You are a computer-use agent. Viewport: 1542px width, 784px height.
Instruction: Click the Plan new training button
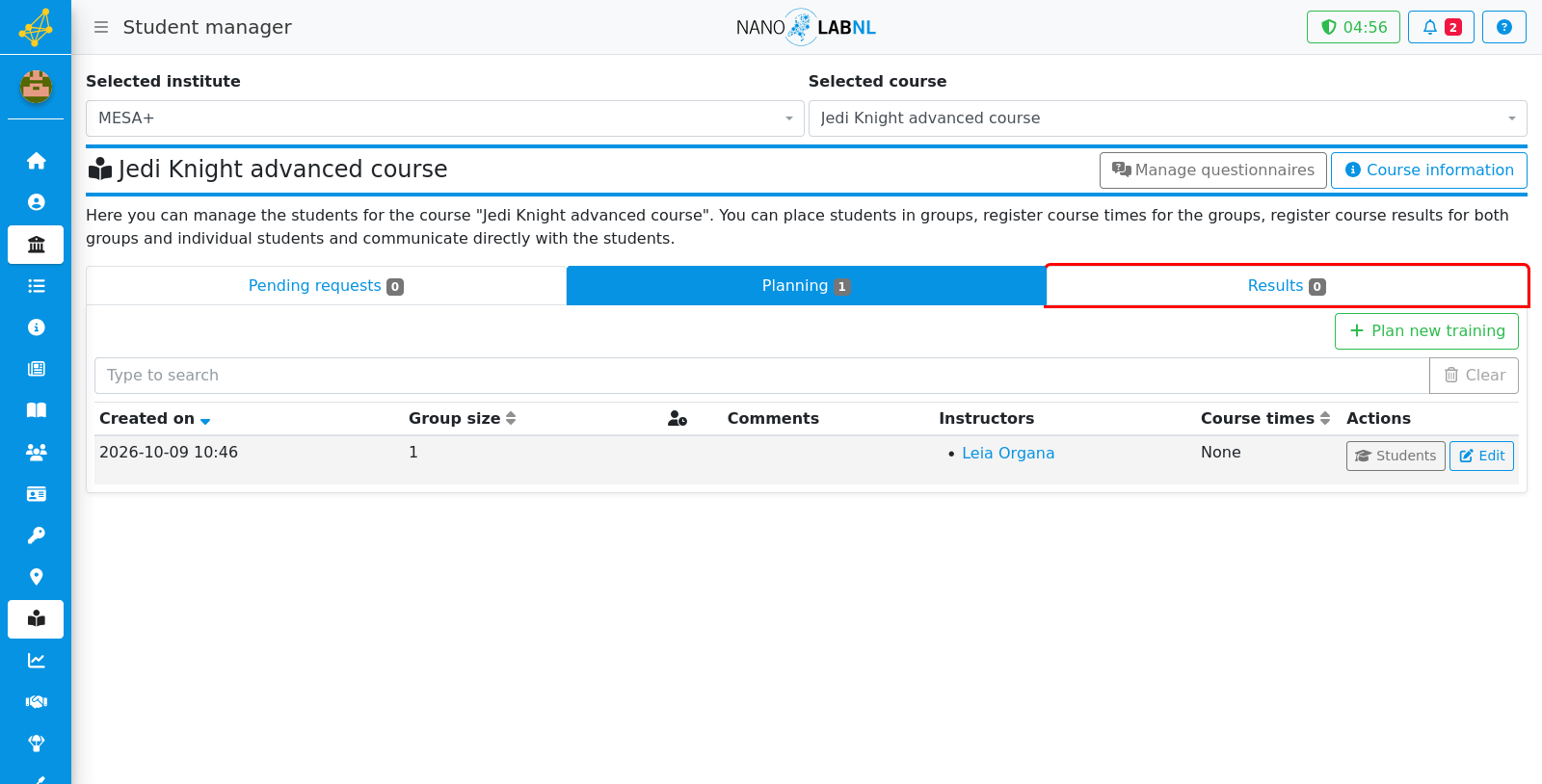click(1426, 331)
